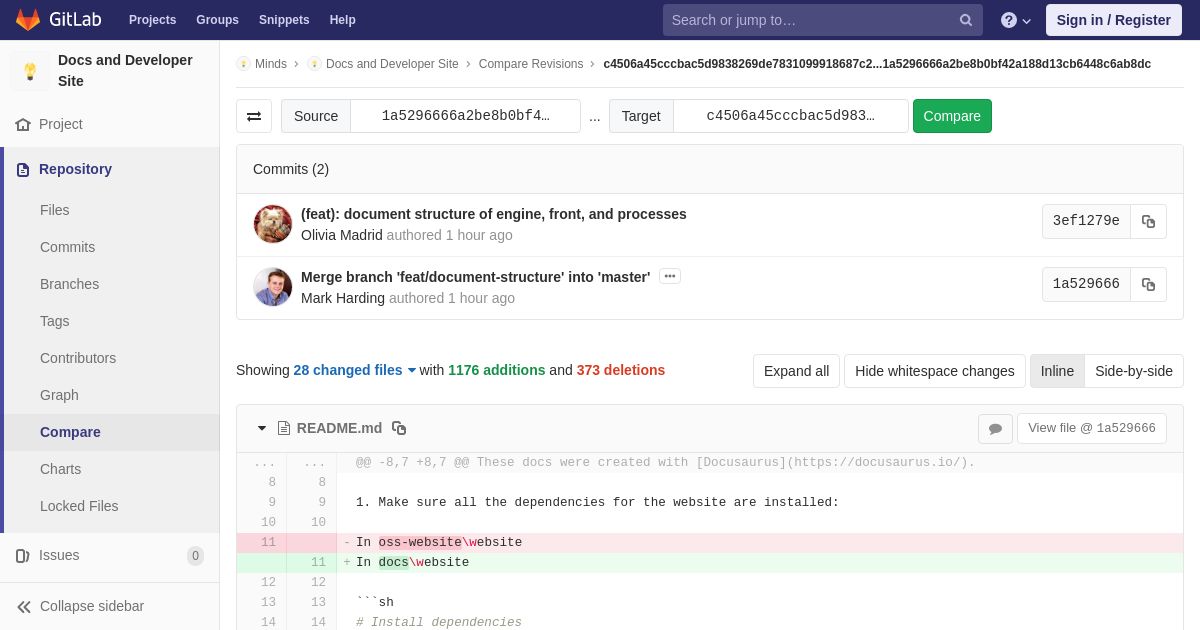Switch diff view to Inline
The height and width of the screenshot is (630, 1200).
click(1057, 371)
